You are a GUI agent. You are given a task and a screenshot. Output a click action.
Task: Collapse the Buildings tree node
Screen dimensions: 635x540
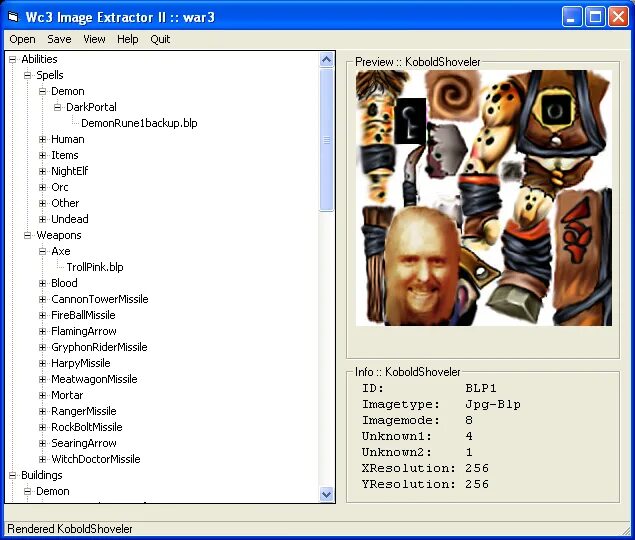click(x=13, y=476)
